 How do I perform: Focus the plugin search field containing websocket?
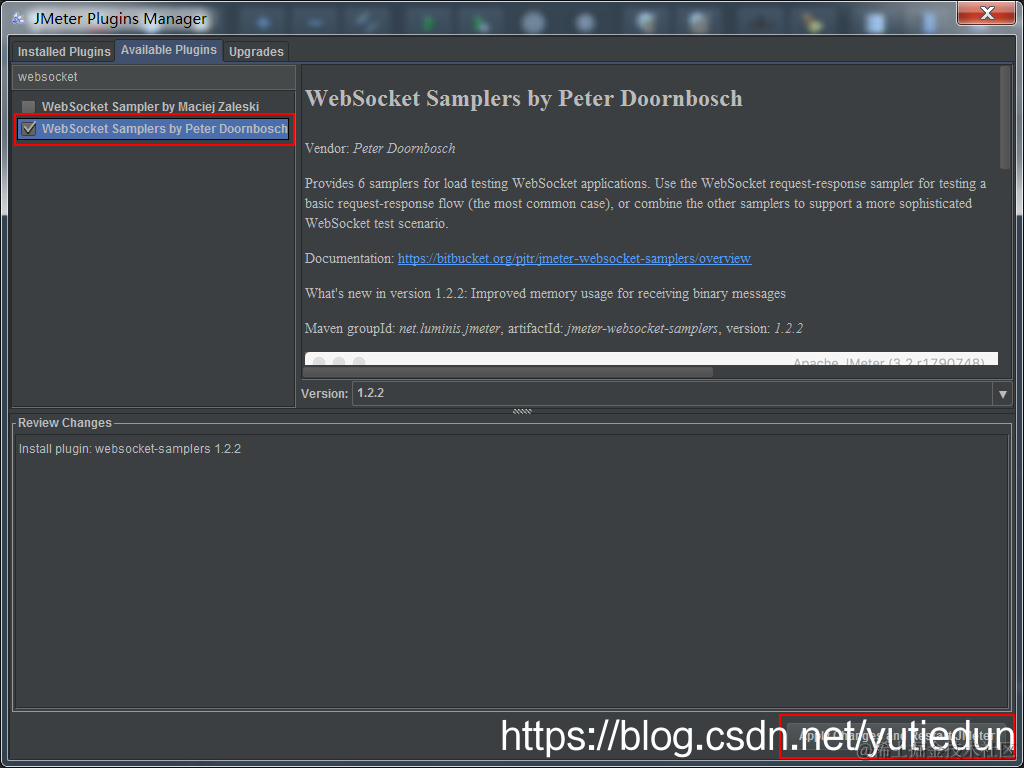pos(154,77)
